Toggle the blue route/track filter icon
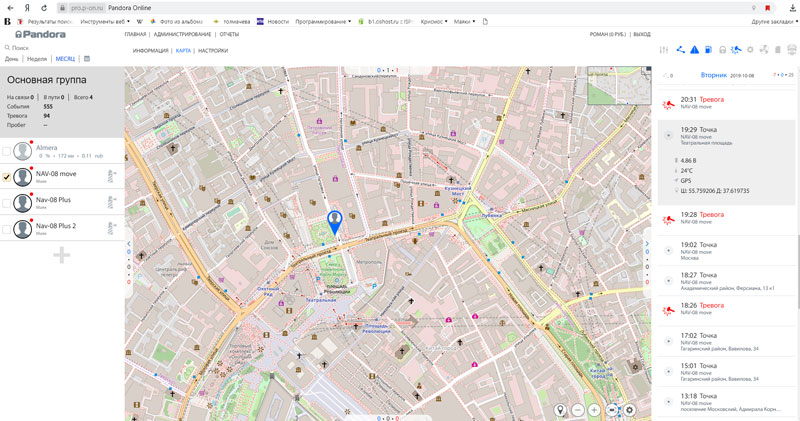The height and width of the screenshot is (421, 800). point(681,49)
